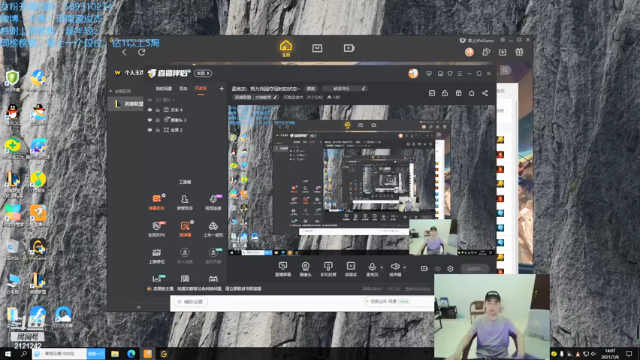Open the skin shirt icon in title bar
Screen dimensions: 640x360
click(x=450, y=73)
